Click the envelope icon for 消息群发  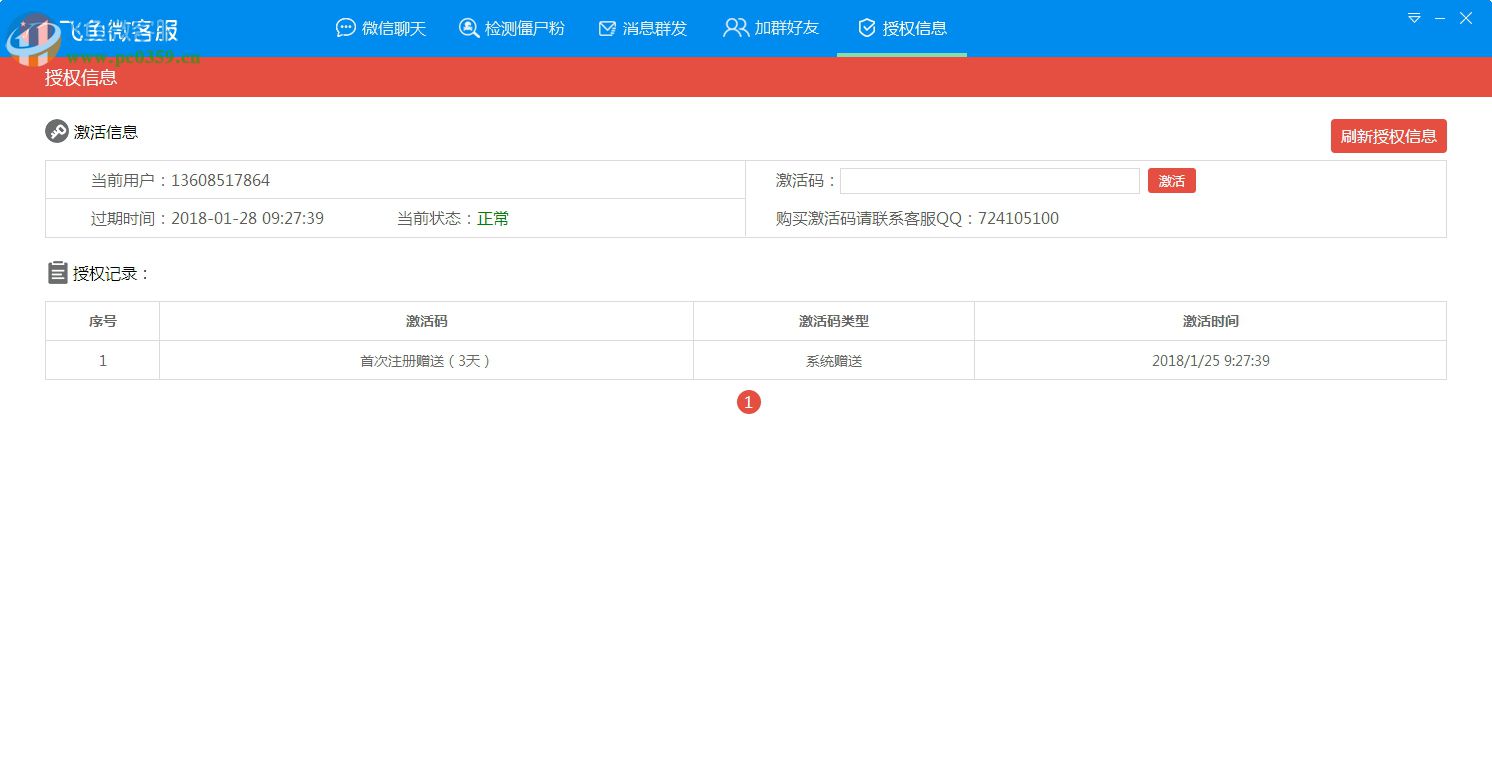pyautogui.click(x=607, y=28)
